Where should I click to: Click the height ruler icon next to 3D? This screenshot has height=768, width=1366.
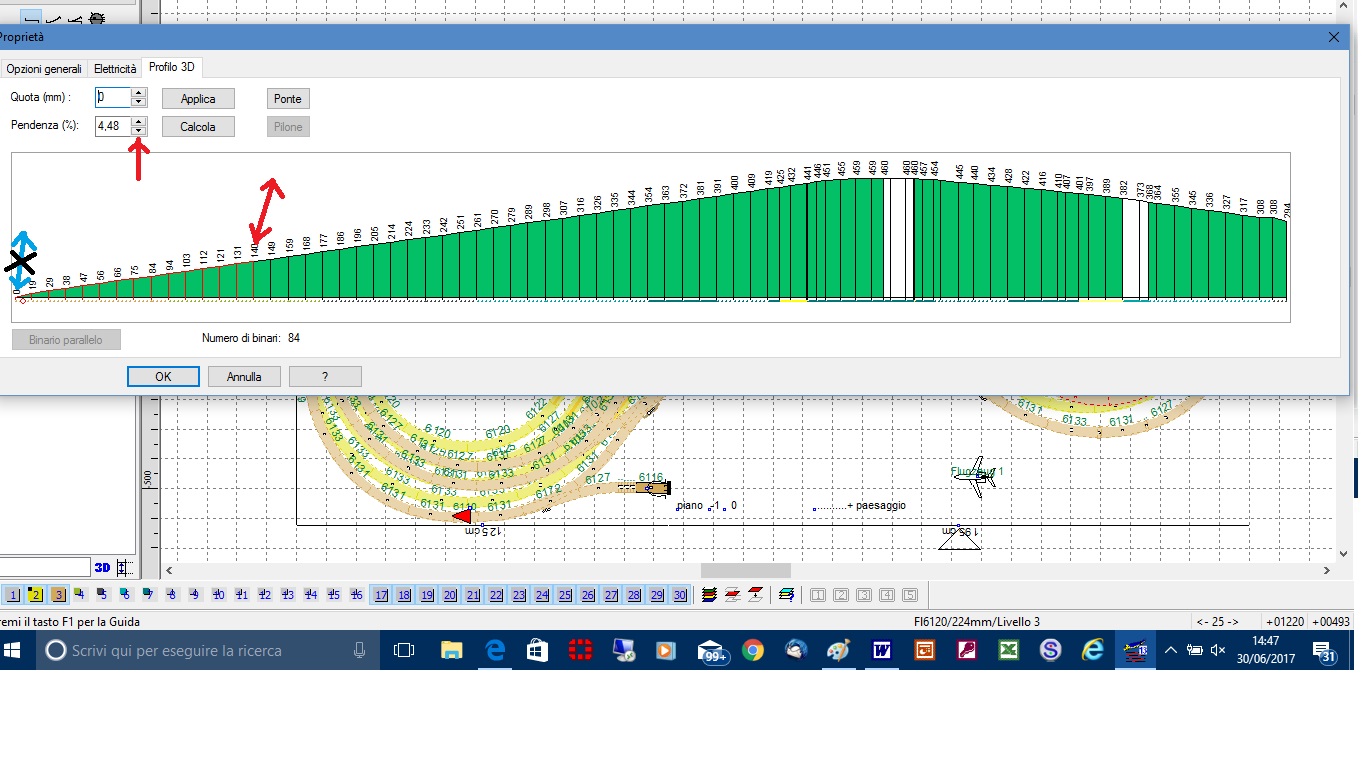tap(123, 568)
